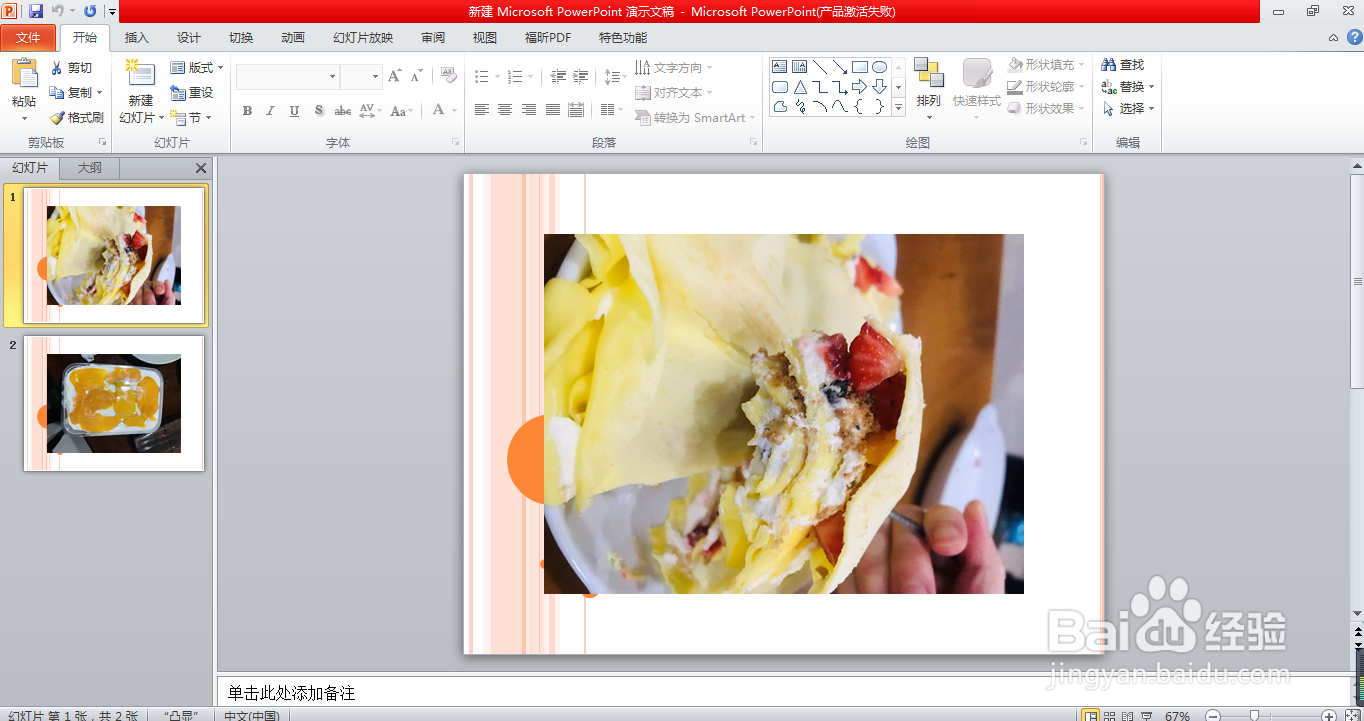Switch to the Transitions (切换) tab
The width and height of the screenshot is (1364, 721).
[x=241, y=38]
